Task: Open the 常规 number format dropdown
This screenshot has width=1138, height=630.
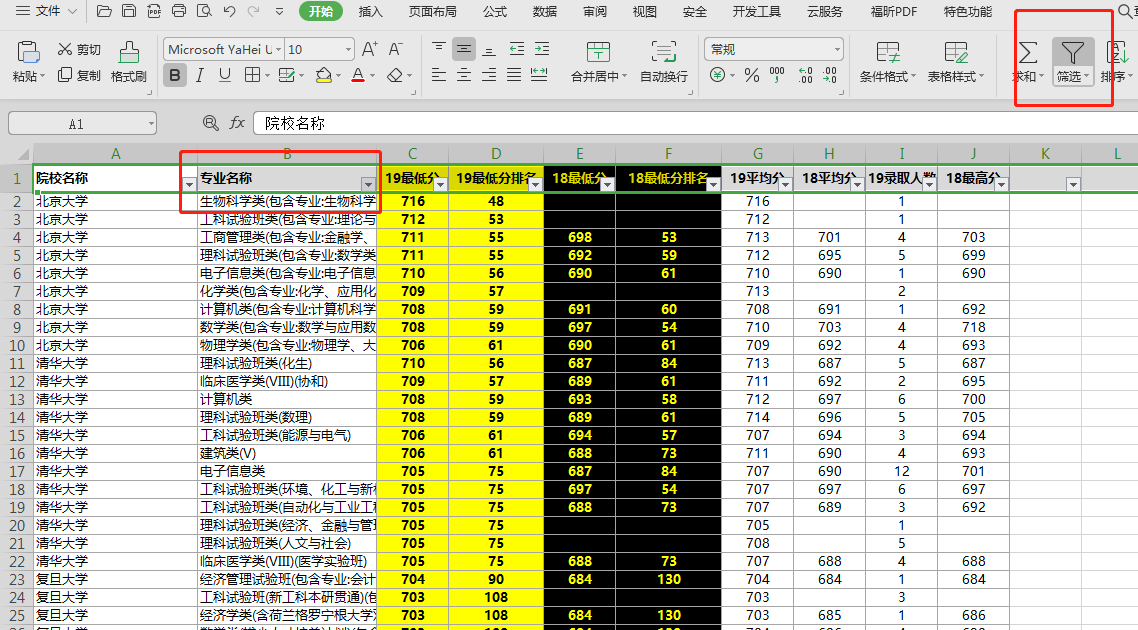Action: pos(838,48)
